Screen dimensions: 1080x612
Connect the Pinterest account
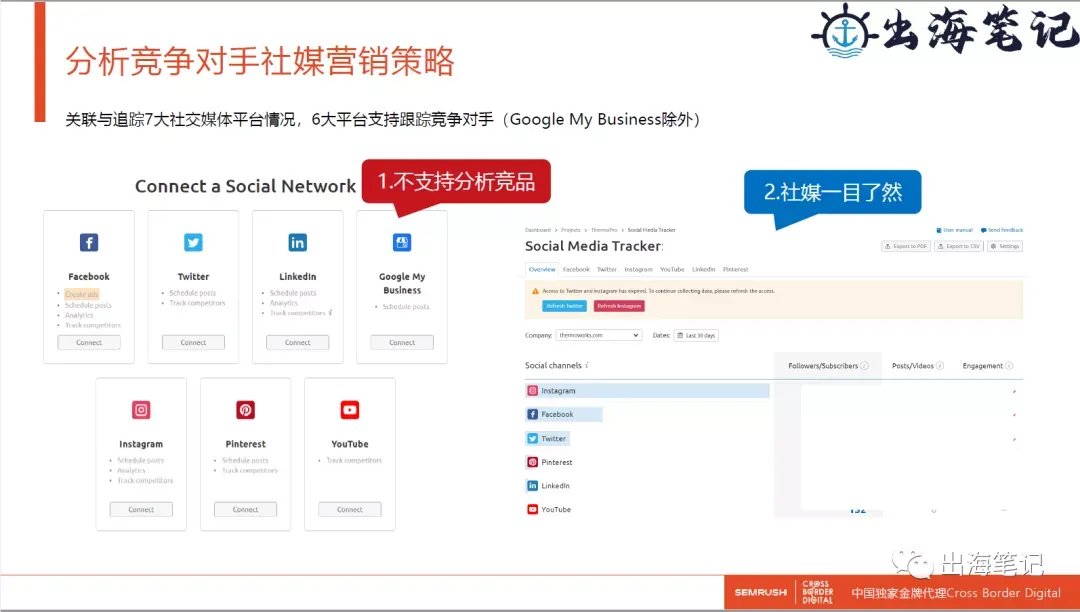pos(246,509)
